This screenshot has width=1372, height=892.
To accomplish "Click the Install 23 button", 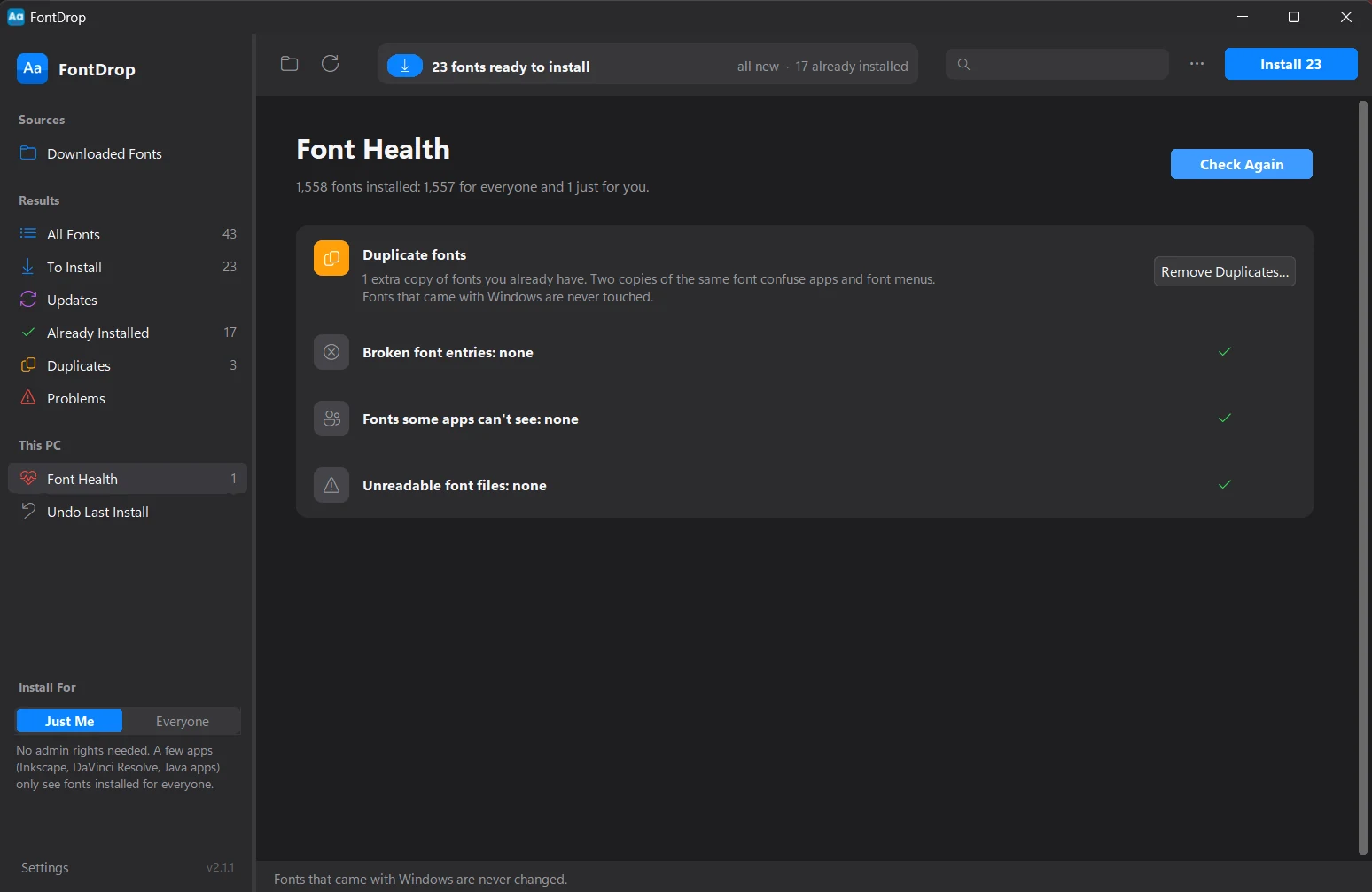I will coord(1290,64).
